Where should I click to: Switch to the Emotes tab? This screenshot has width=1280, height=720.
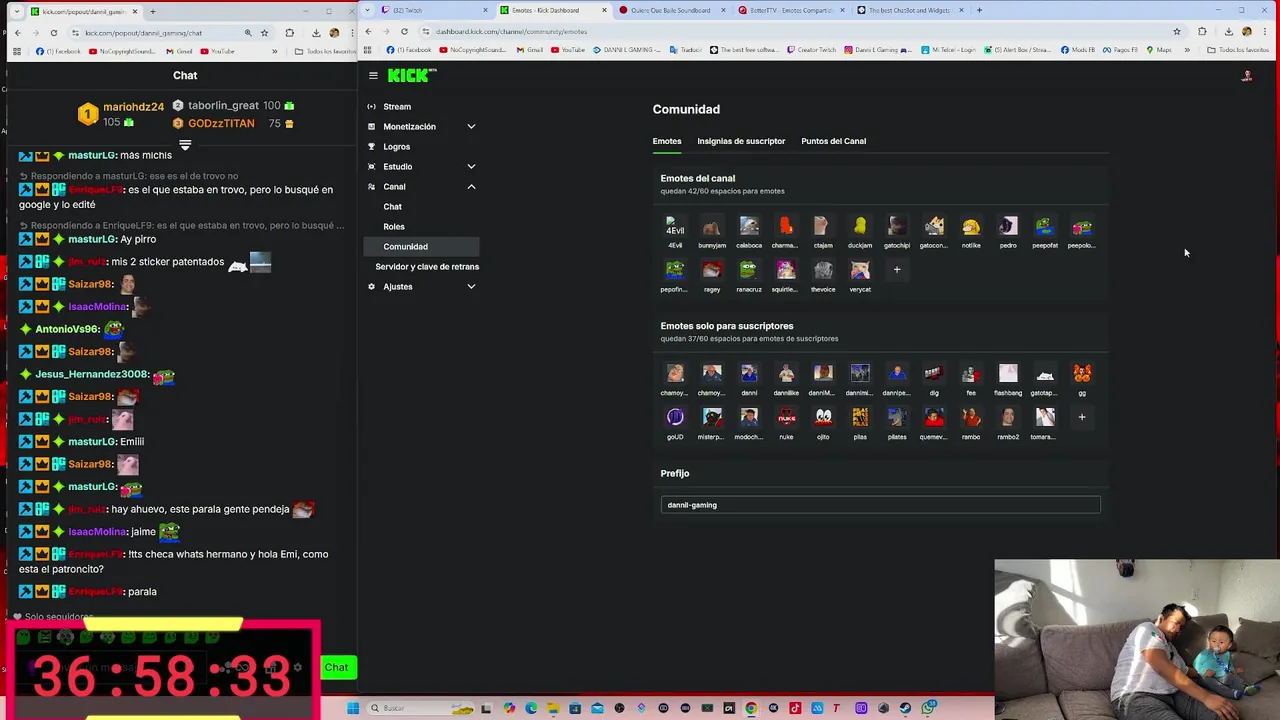[x=667, y=141]
